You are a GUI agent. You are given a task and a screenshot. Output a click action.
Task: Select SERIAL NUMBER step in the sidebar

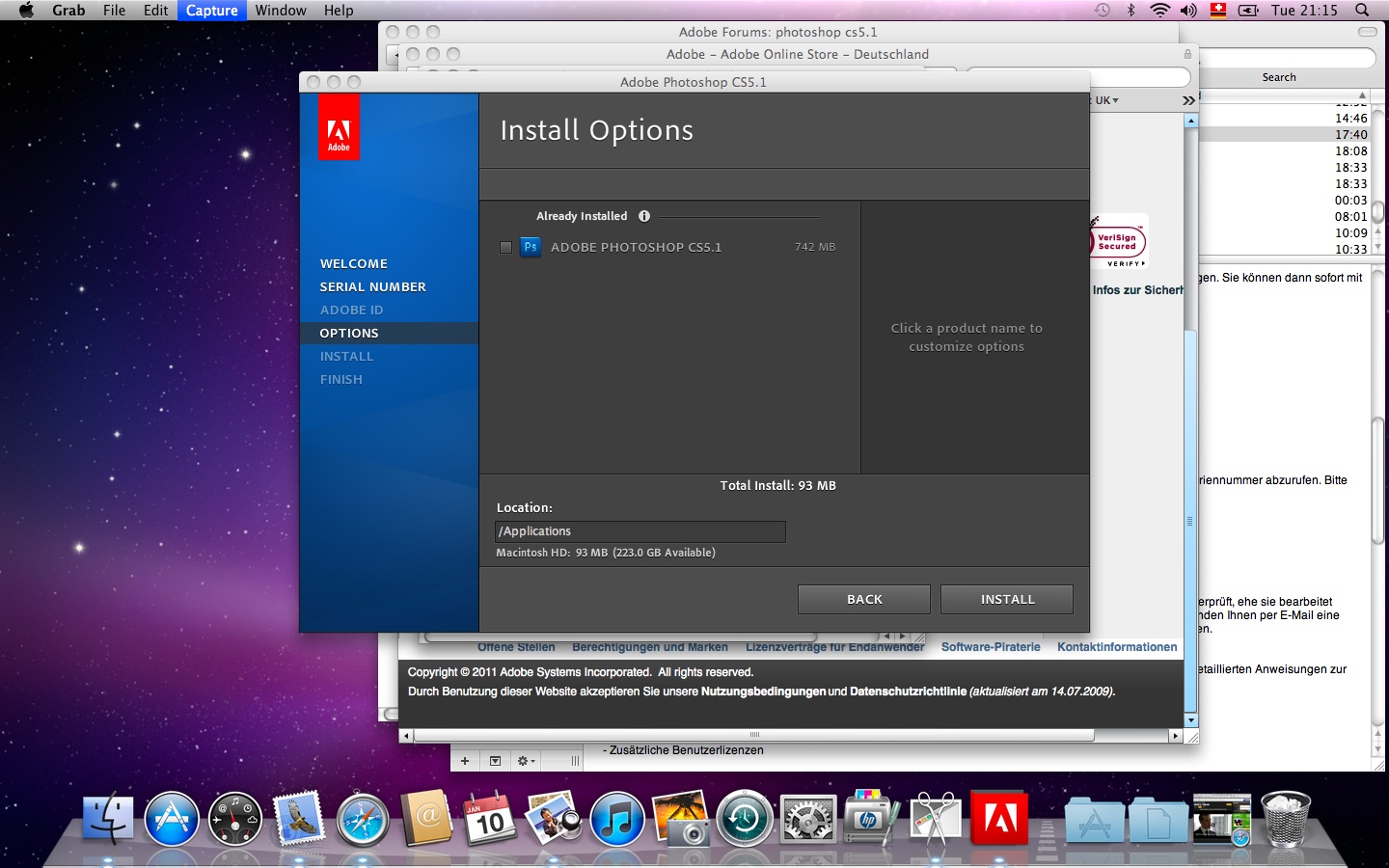click(372, 286)
